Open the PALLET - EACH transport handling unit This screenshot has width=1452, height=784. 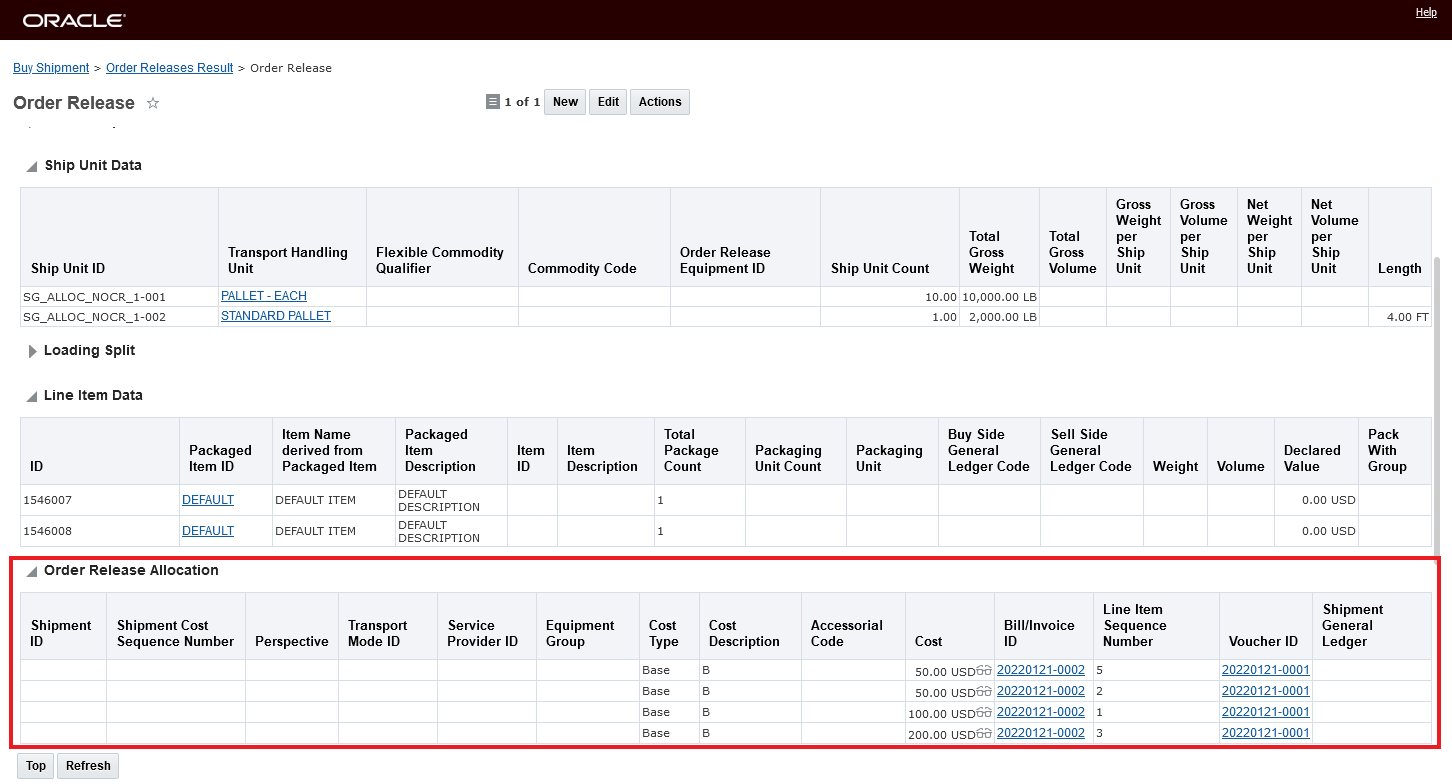[x=264, y=296]
